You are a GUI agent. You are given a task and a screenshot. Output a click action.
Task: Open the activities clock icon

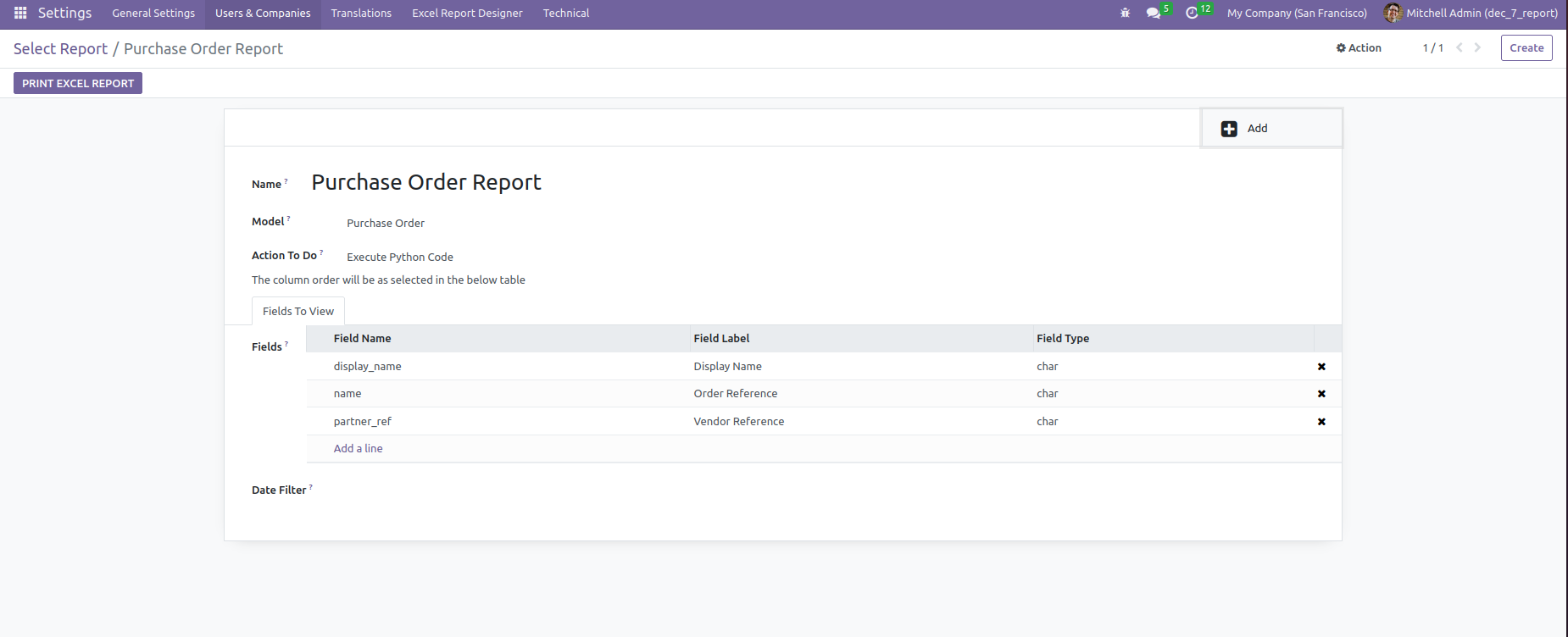click(x=1192, y=13)
